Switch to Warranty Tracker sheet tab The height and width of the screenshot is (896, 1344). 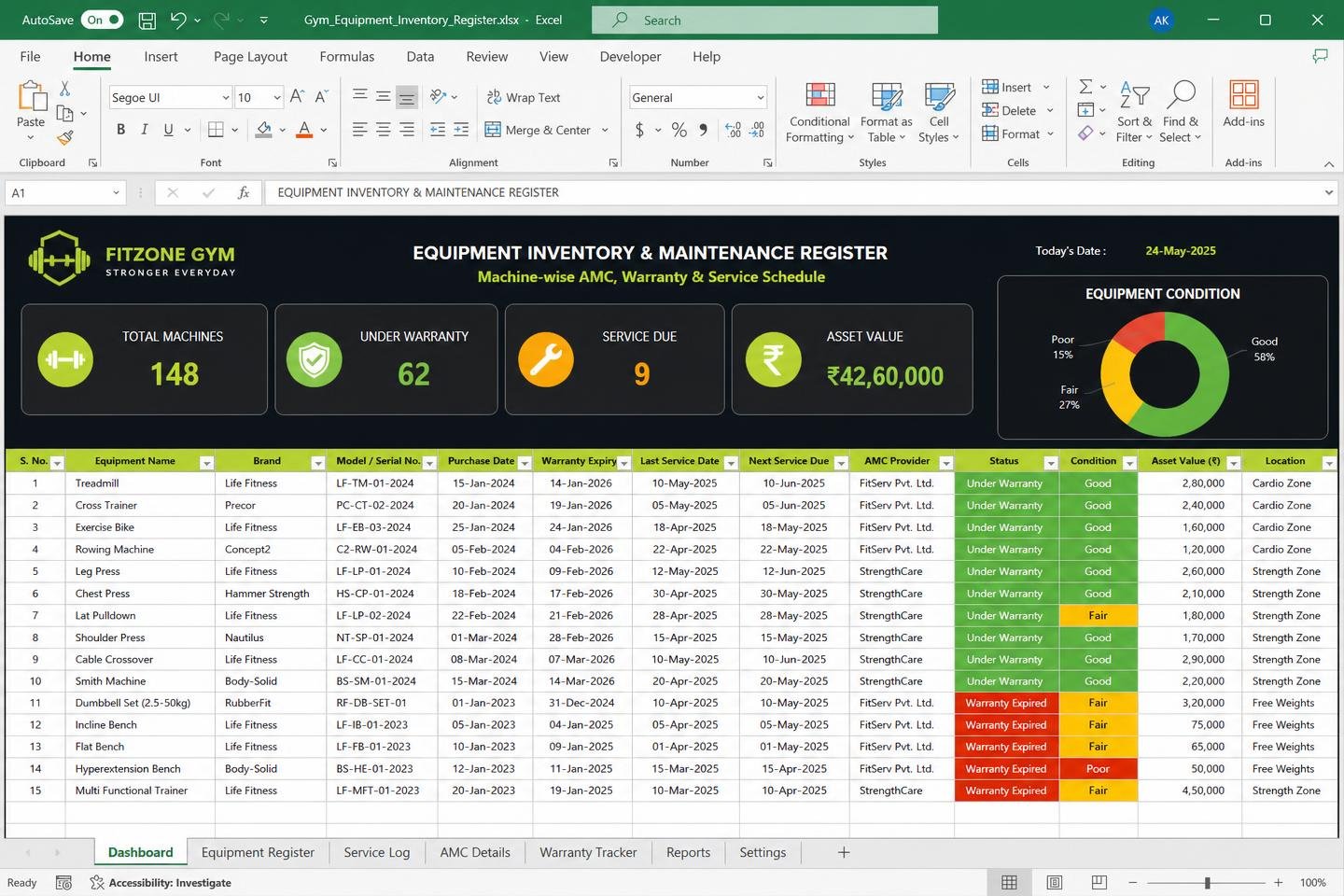[x=588, y=852]
